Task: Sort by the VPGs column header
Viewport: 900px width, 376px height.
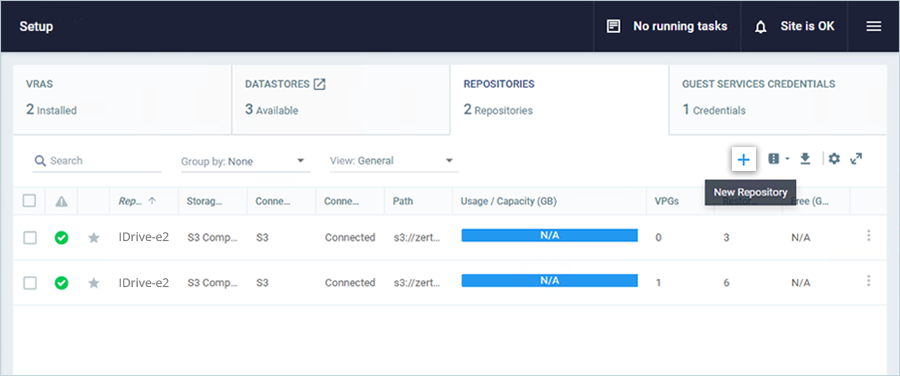Action: [667, 201]
